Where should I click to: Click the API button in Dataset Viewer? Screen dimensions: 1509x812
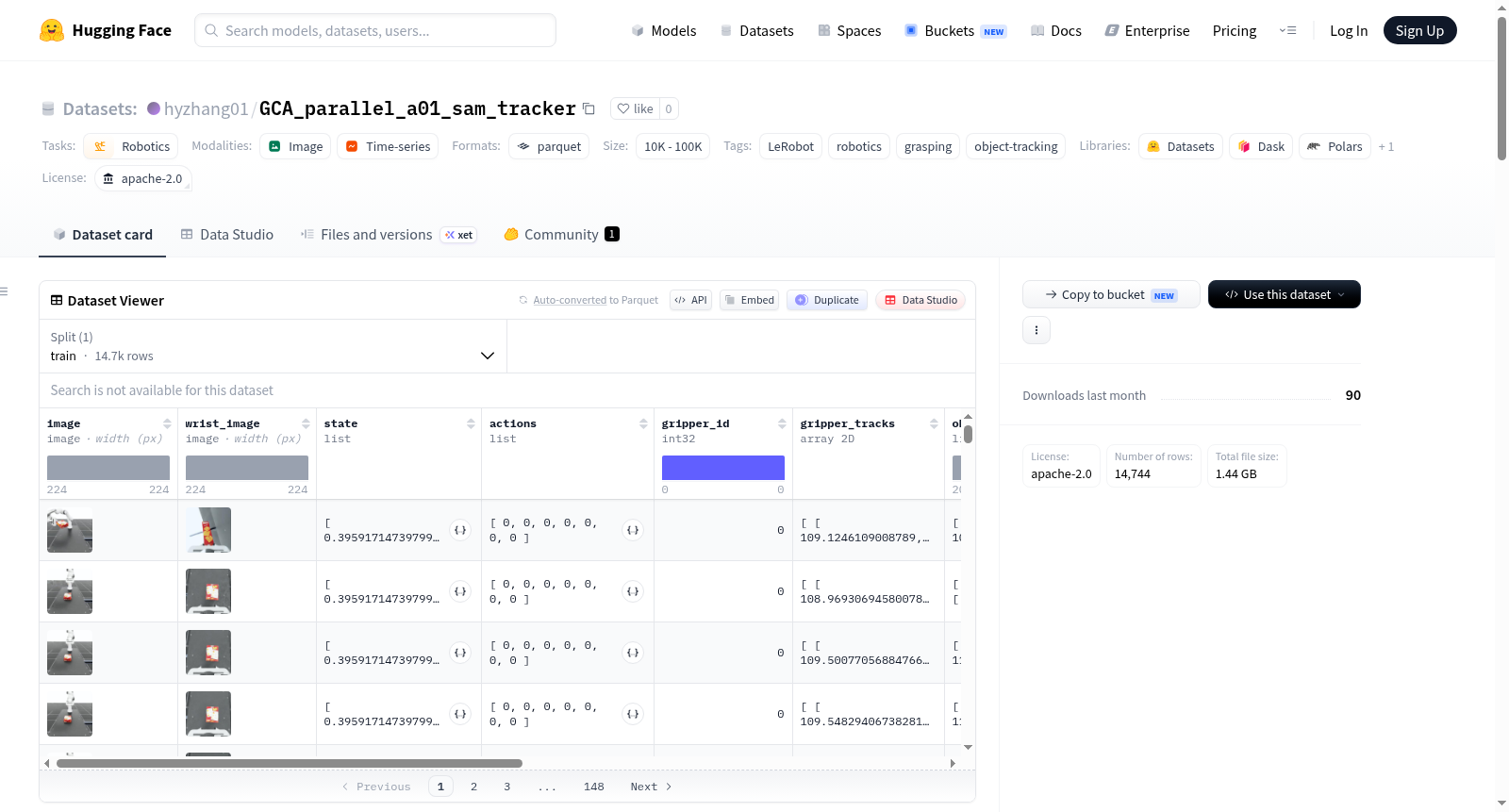pyautogui.click(x=690, y=300)
